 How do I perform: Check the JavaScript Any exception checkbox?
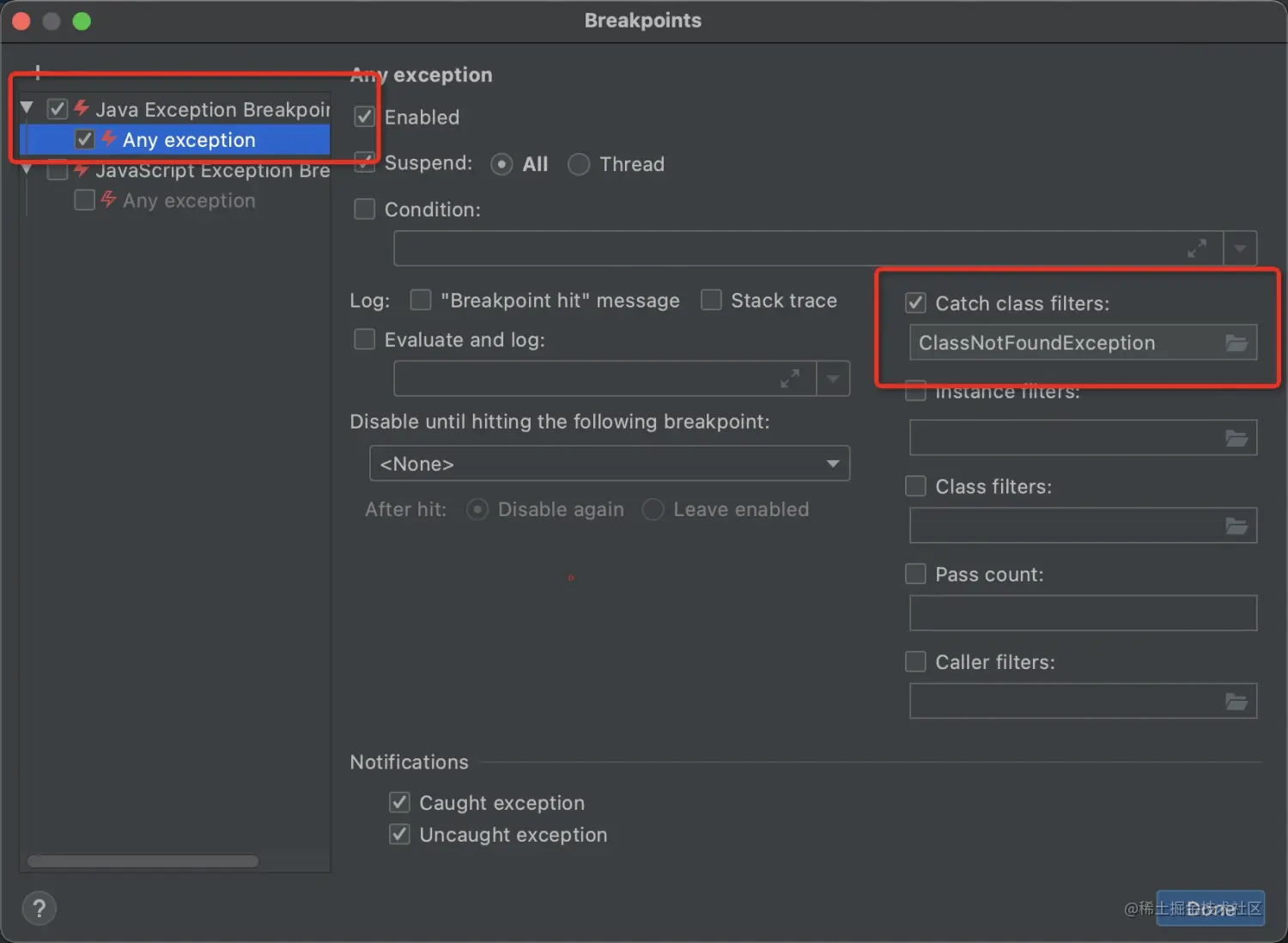coord(84,200)
